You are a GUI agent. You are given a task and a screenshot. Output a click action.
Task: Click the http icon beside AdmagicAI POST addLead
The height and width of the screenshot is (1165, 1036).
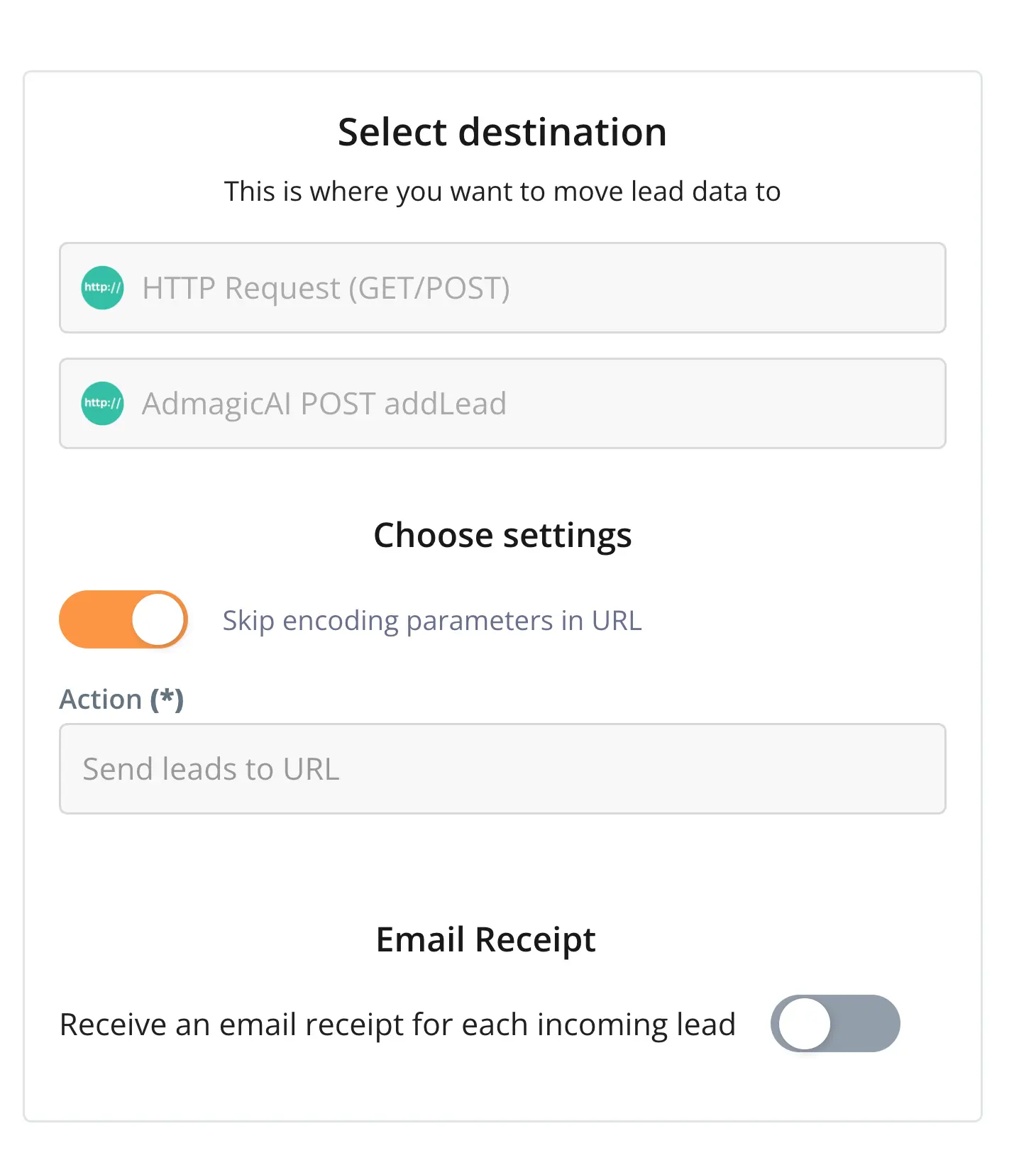click(x=102, y=403)
